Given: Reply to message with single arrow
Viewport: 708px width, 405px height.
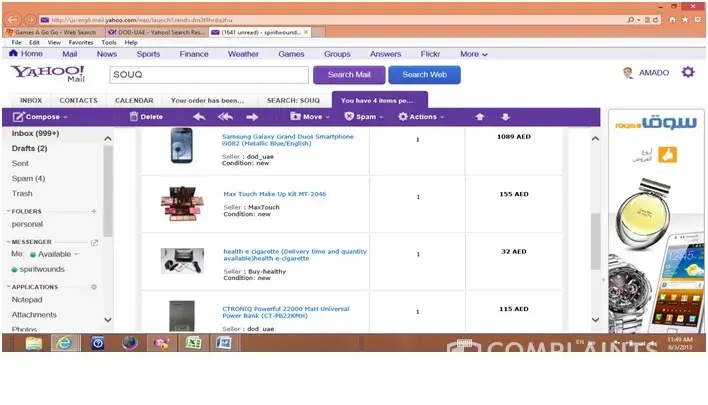Looking at the screenshot, I should [199, 117].
